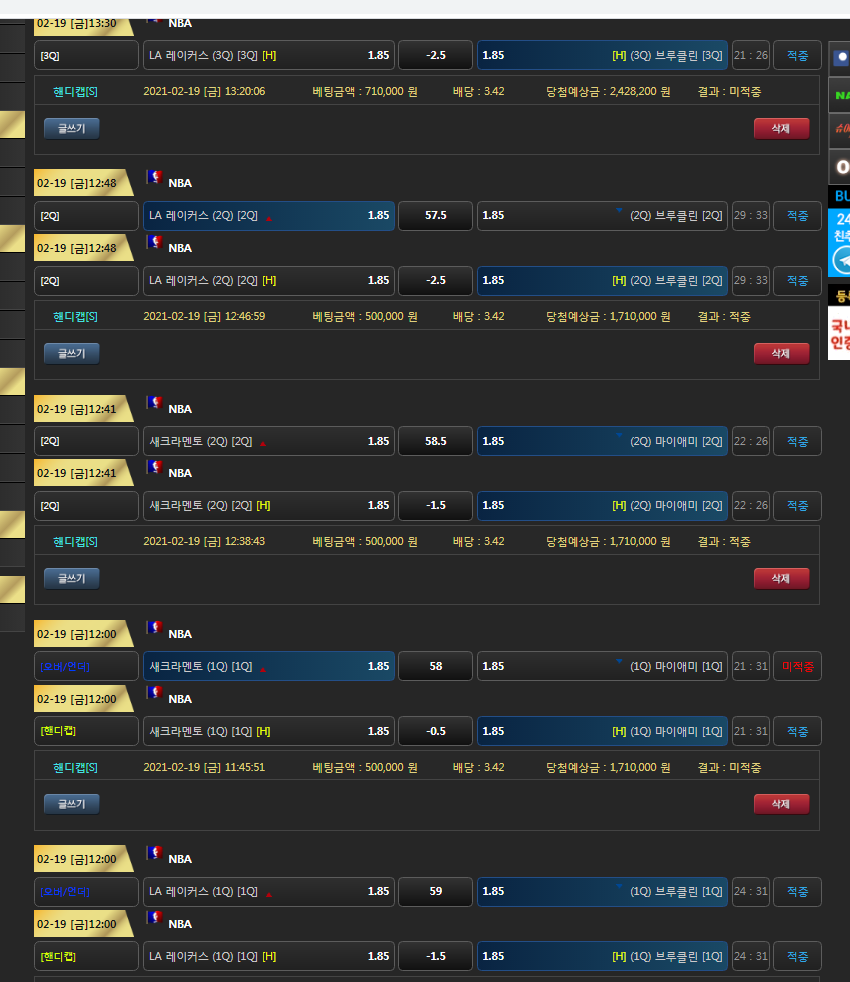Click NBA flag icon of 12:41 handicap bet

154,467
